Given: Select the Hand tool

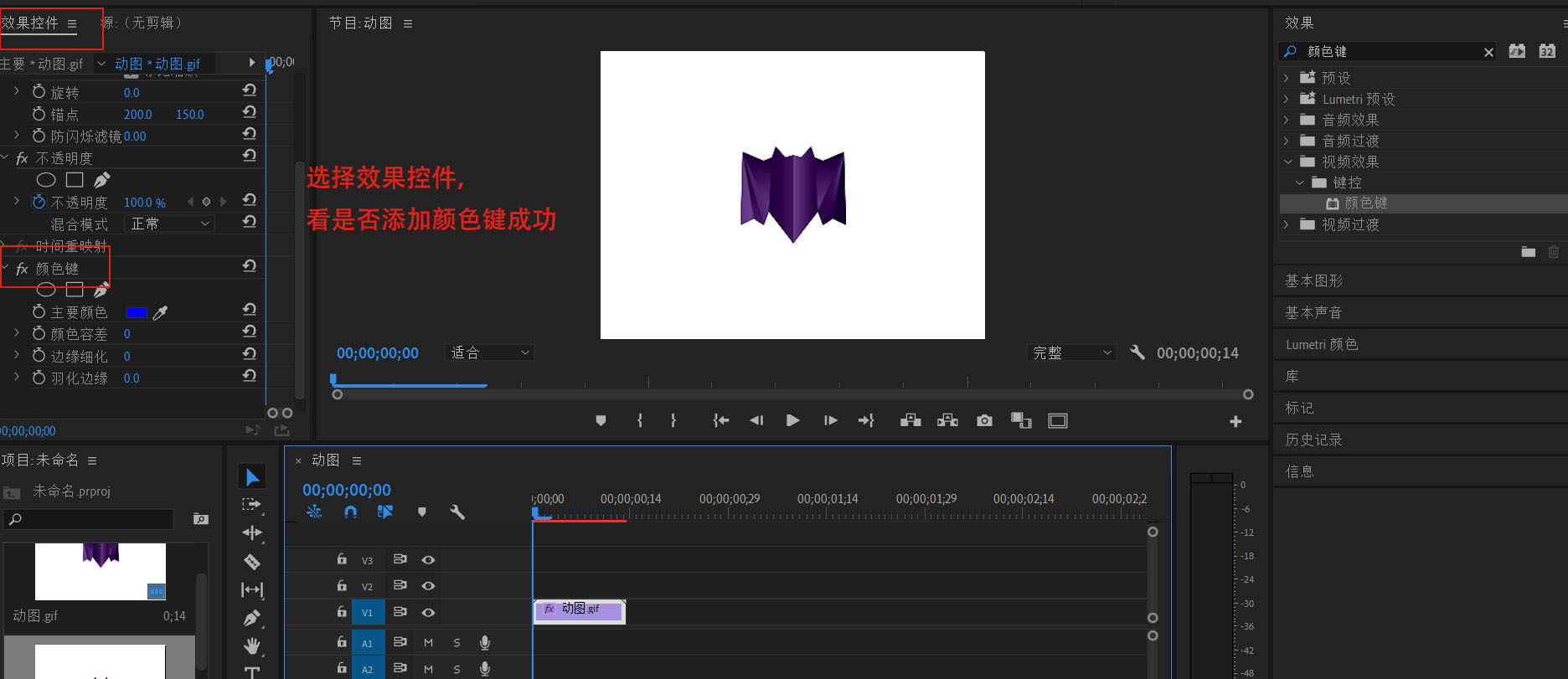Looking at the screenshot, I should coord(252,646).
